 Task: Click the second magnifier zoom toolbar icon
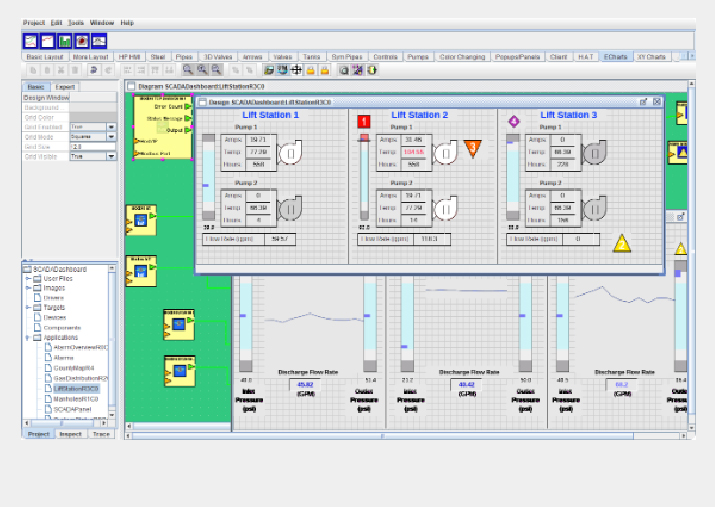[202, 70]
